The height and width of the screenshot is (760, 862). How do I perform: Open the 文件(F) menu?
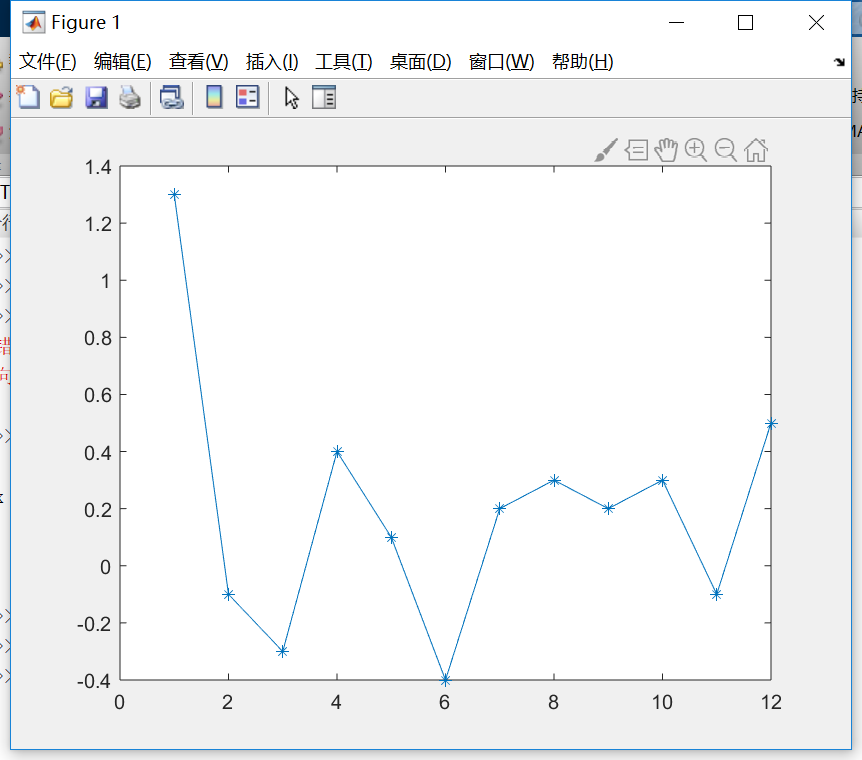48,62
